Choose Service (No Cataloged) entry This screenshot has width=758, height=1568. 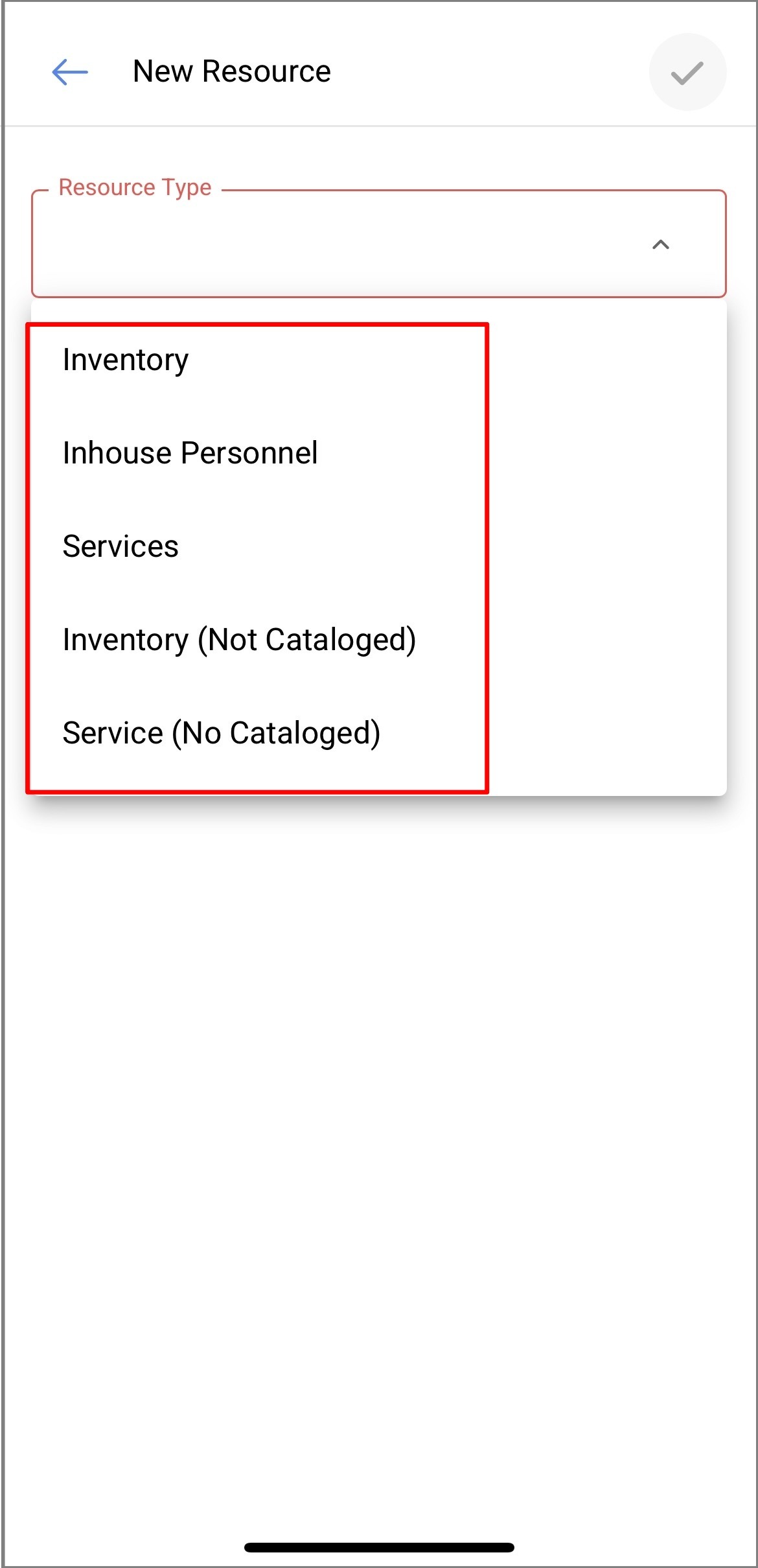pos(221,733)
